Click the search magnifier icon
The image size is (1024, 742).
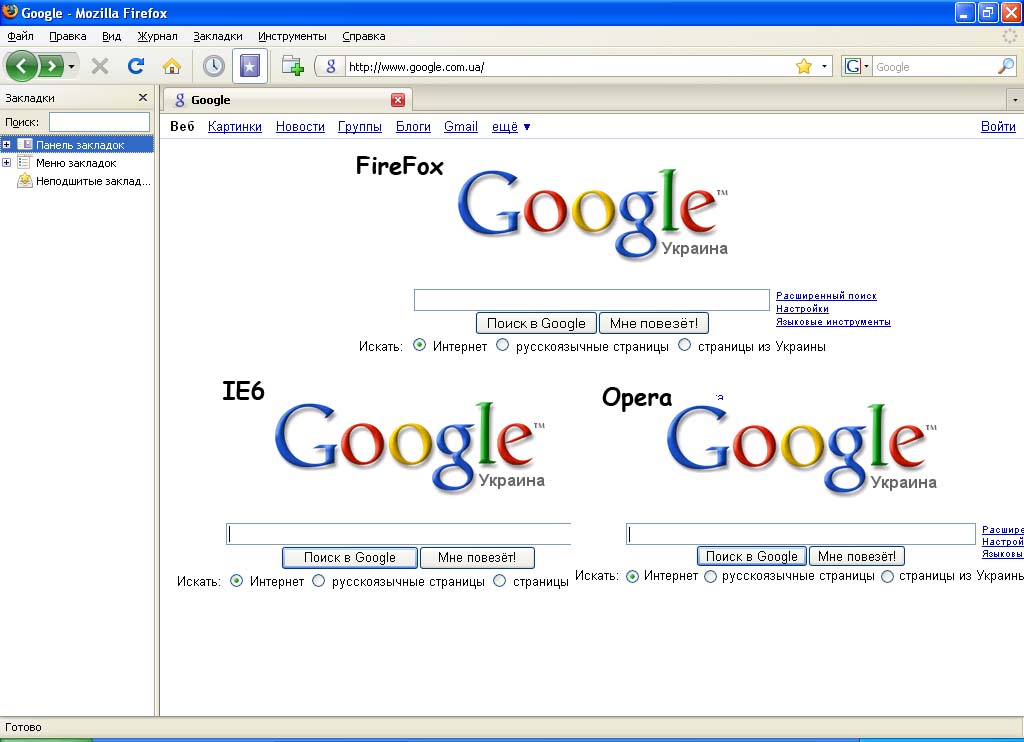1006,66
